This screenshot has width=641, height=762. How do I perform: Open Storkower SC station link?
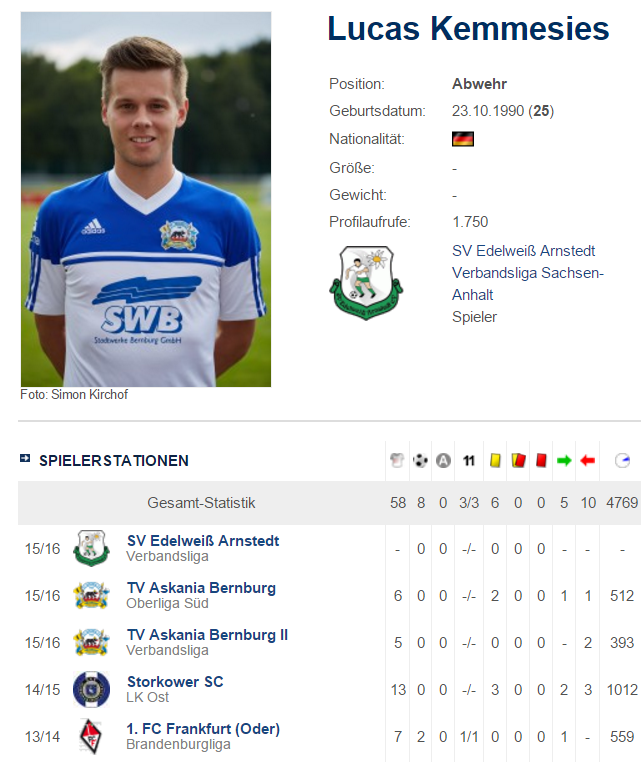175,682
